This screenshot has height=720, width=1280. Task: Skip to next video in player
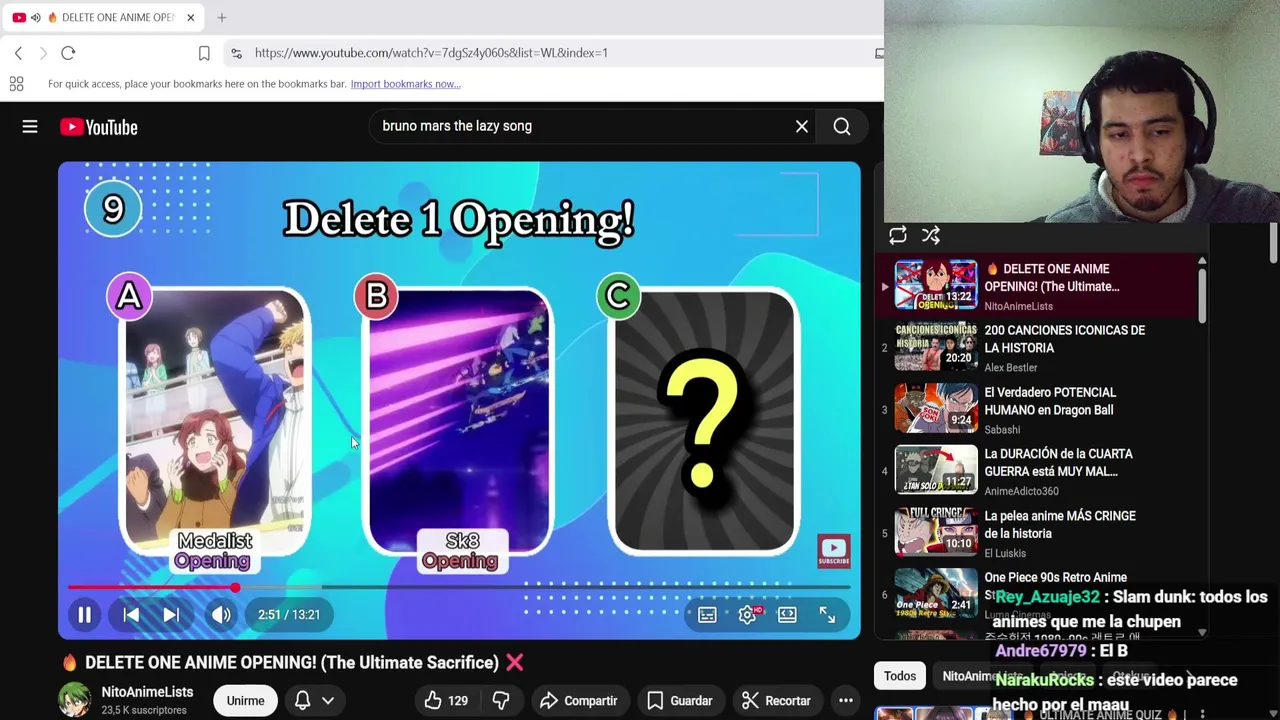171,615
